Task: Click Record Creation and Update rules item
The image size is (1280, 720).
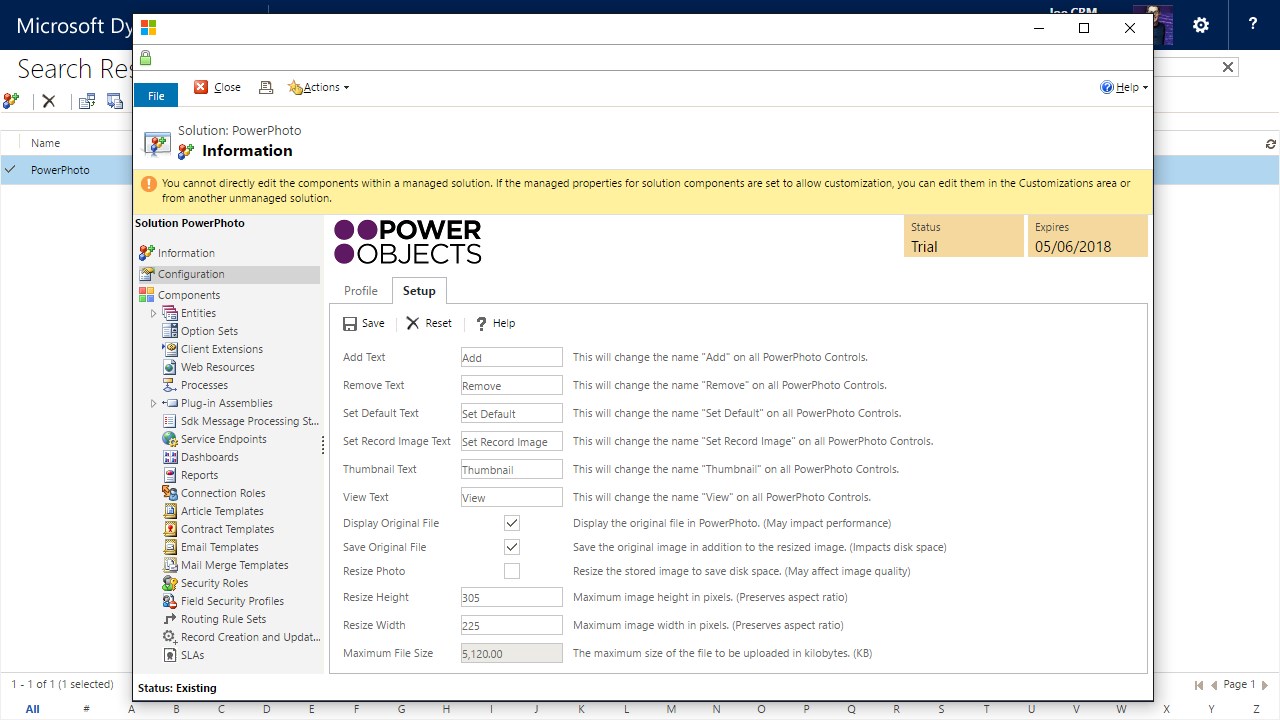Action: [250, 637]
